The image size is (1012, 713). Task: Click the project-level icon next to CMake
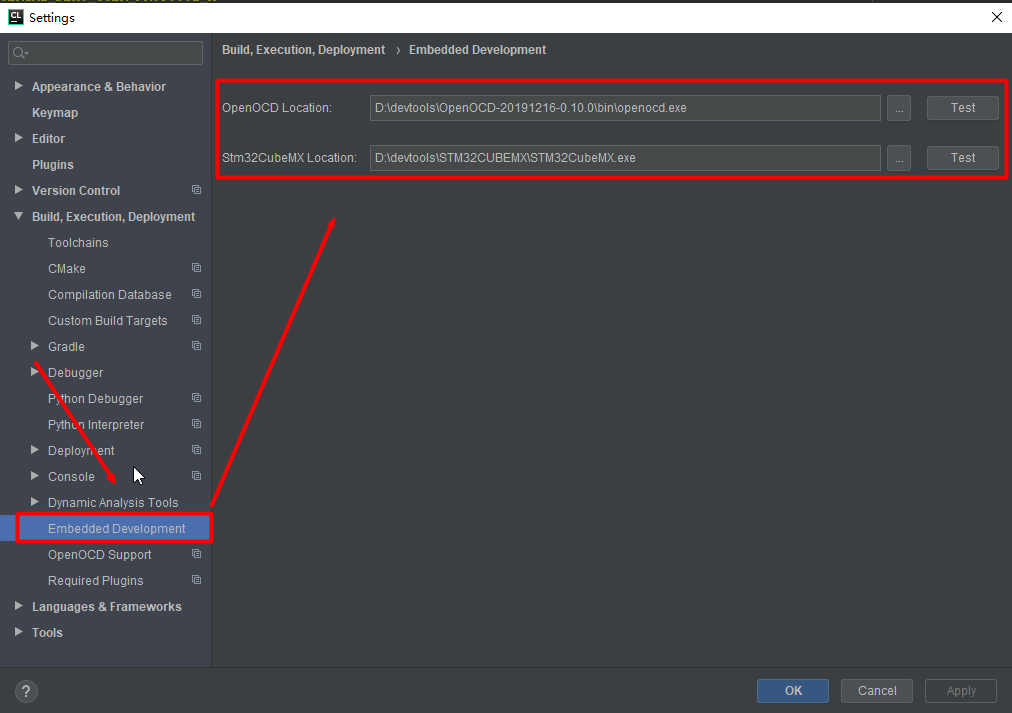pyautogui.click(x=196, y=268)
